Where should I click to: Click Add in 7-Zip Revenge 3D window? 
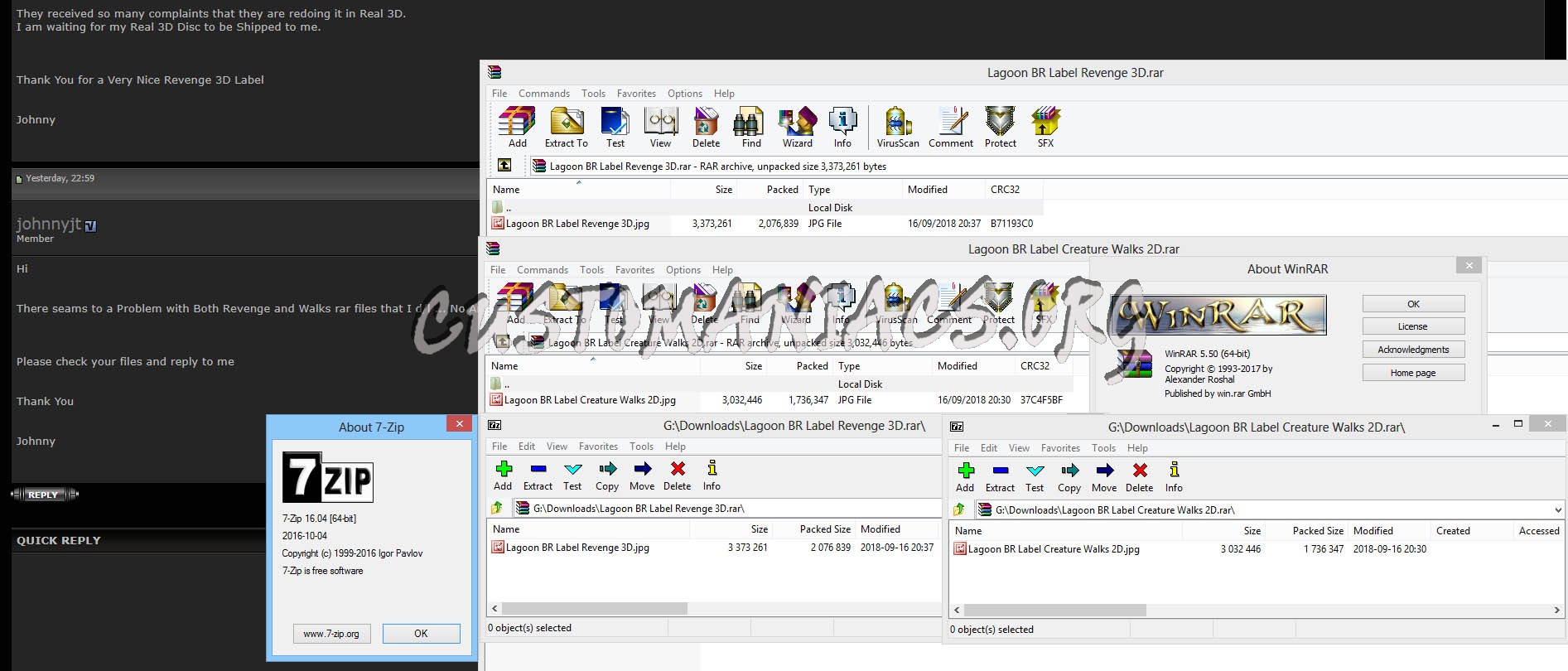point(503,475)
